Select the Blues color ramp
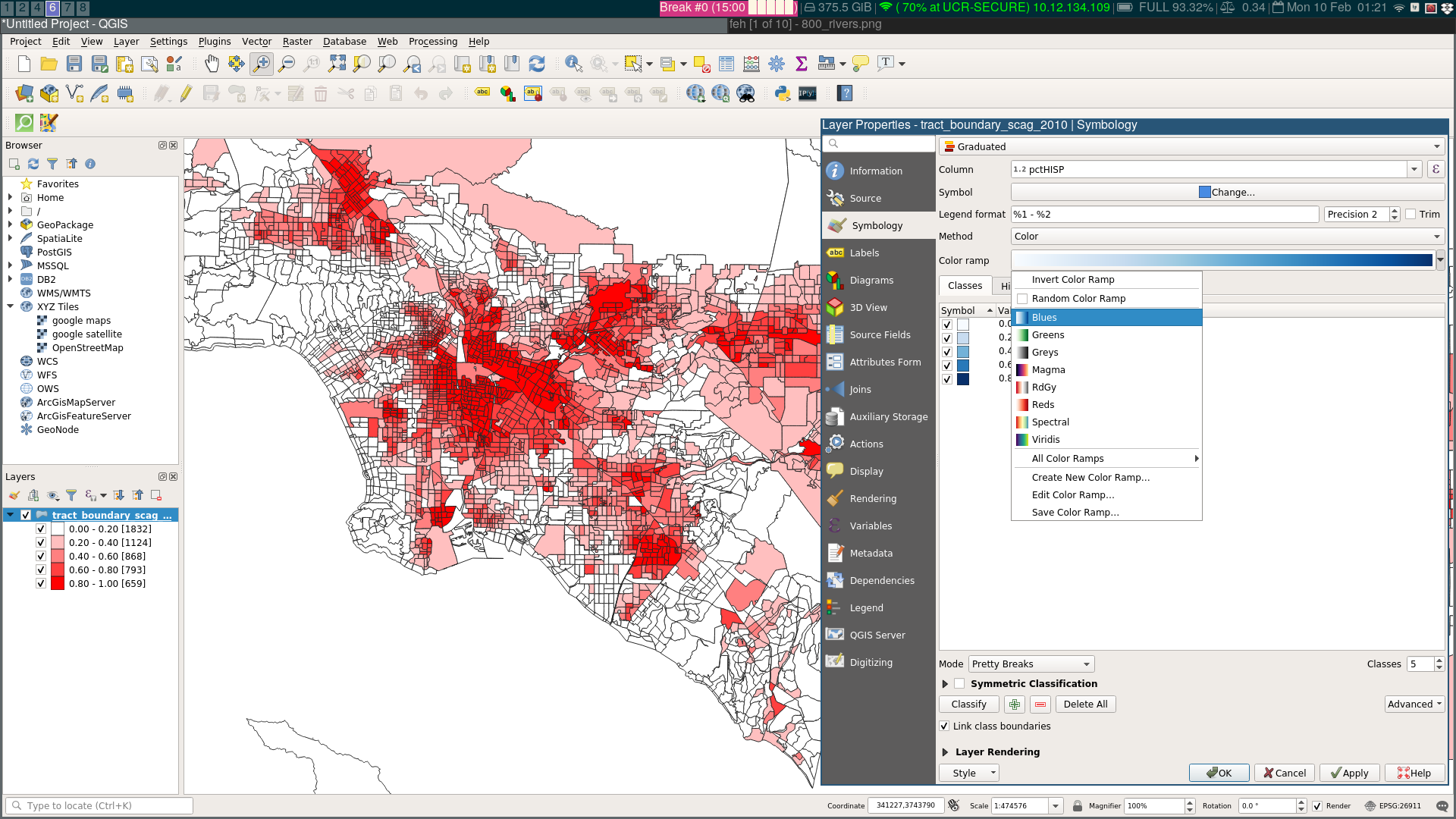 coord(1044,317)
